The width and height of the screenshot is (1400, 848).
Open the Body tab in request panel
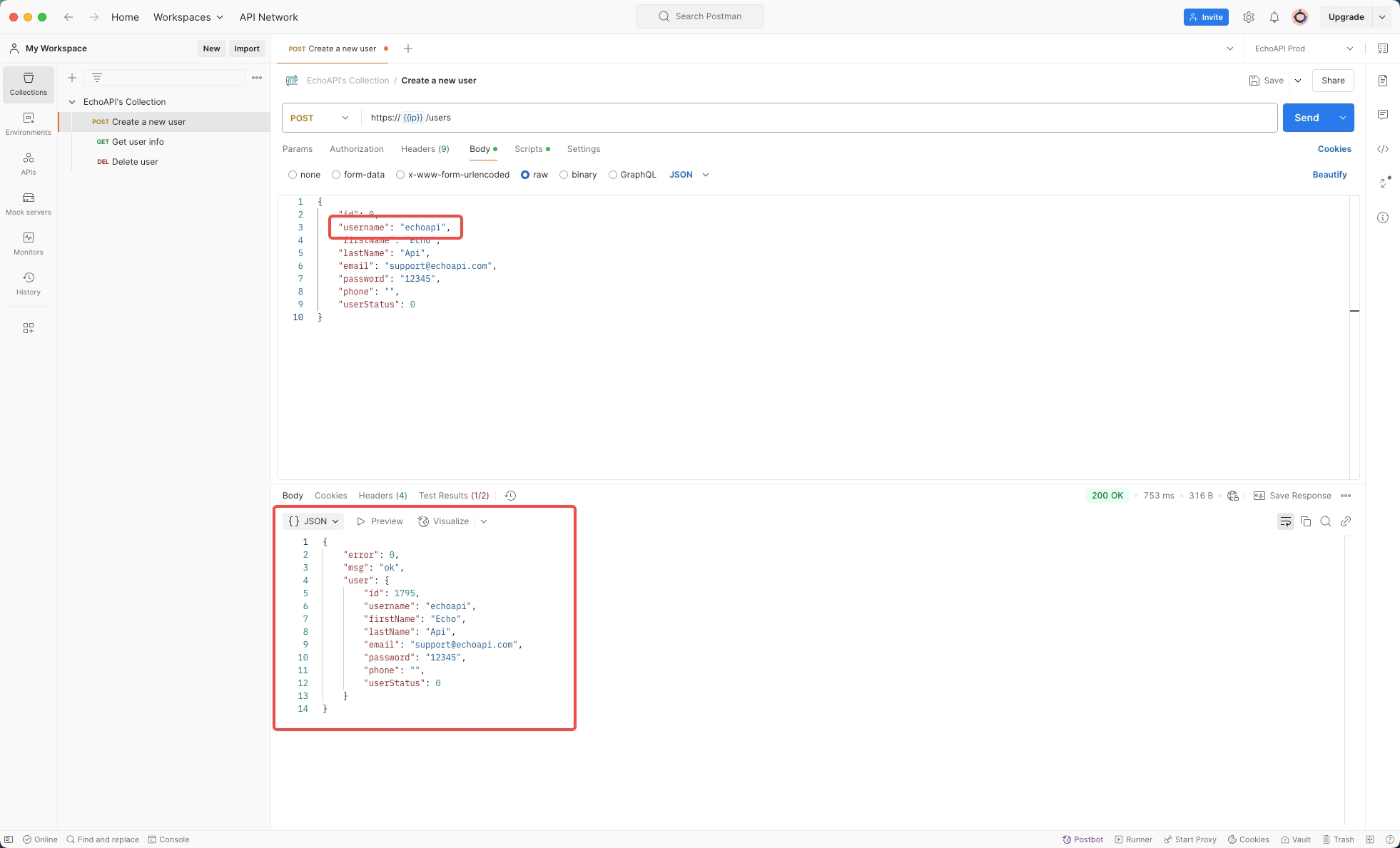(481, 149)
